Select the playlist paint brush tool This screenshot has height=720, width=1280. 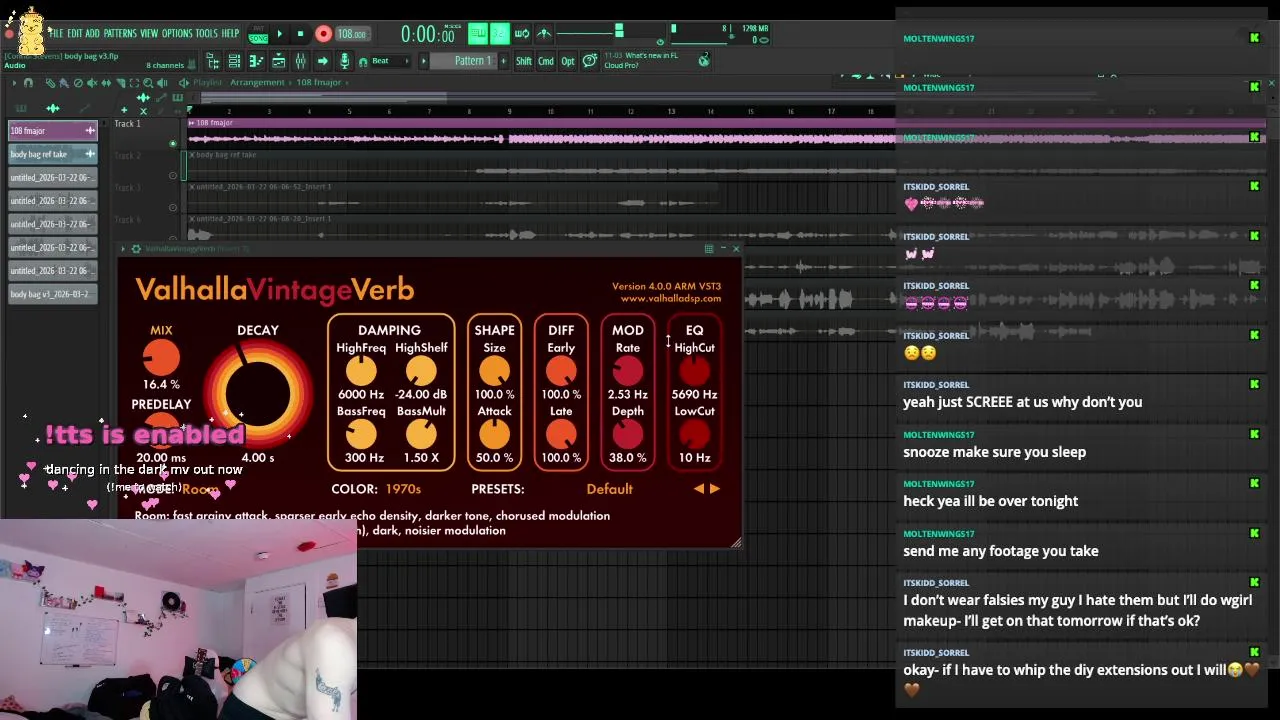point(64,83)
